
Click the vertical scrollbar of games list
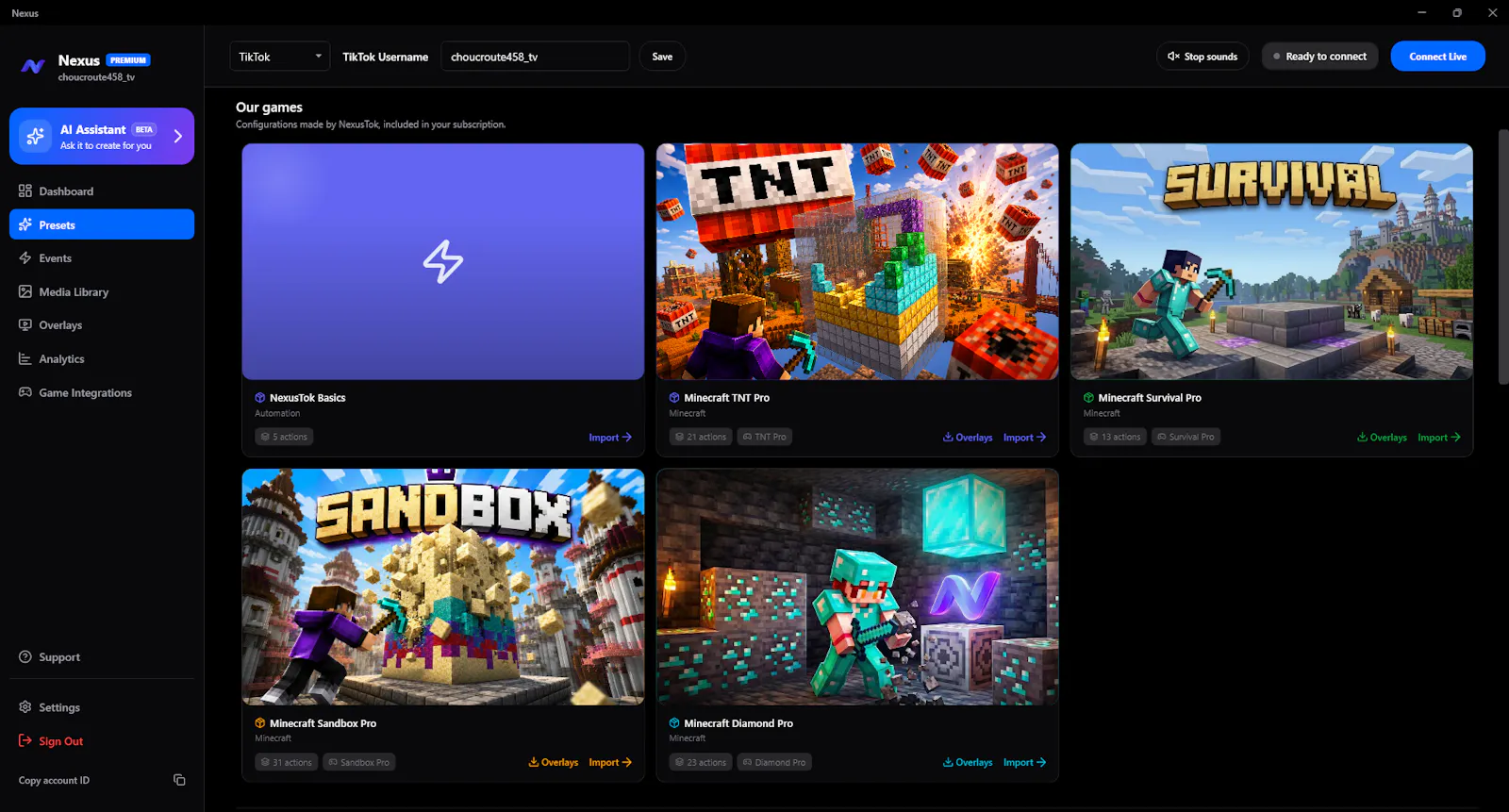click(x=1503, y=257)
